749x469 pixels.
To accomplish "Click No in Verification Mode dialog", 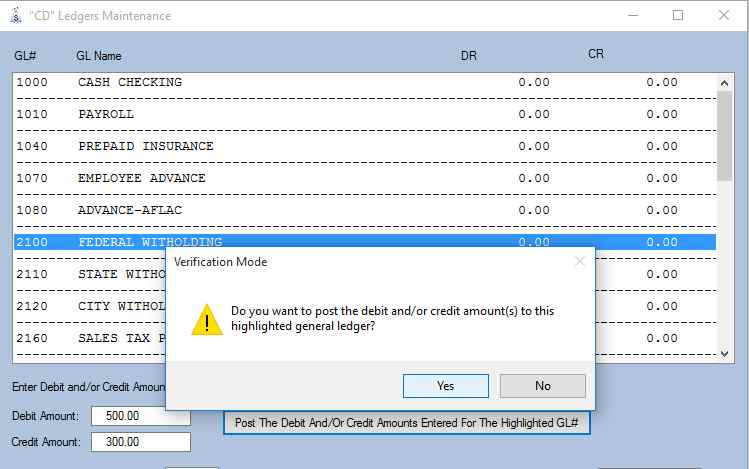I will [543, 386].
